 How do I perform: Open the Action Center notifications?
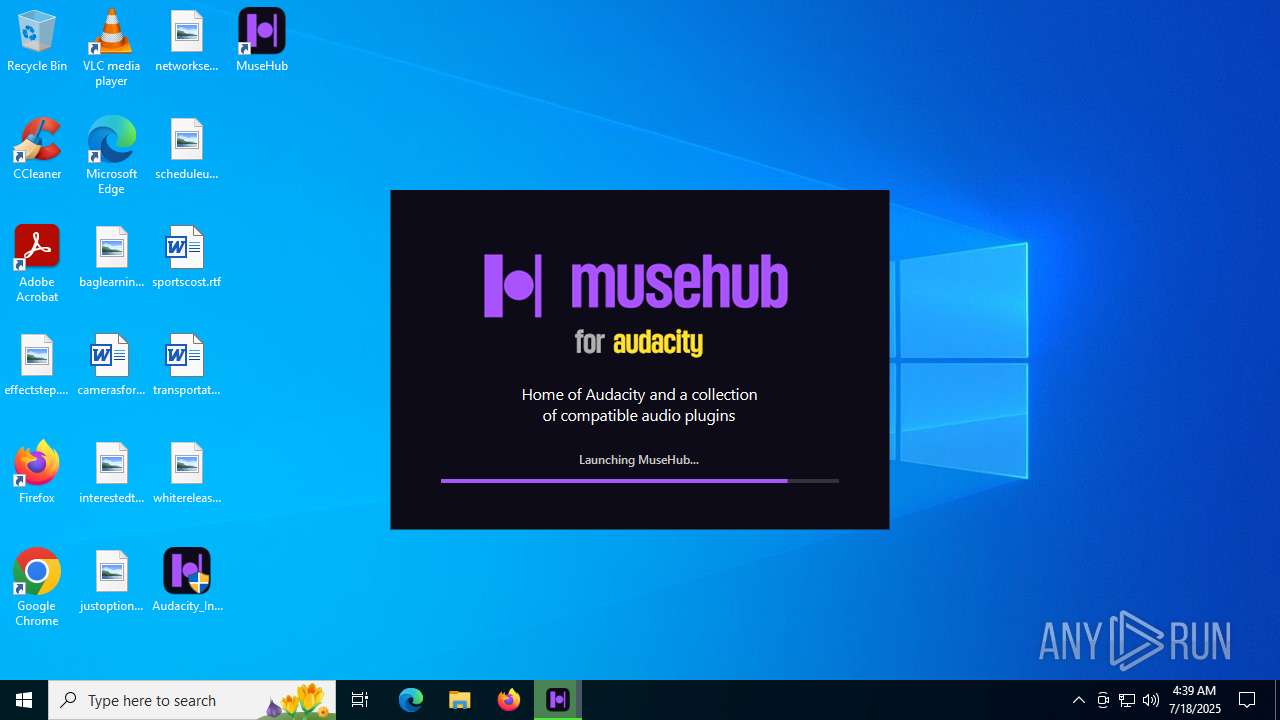(1247, 700)
